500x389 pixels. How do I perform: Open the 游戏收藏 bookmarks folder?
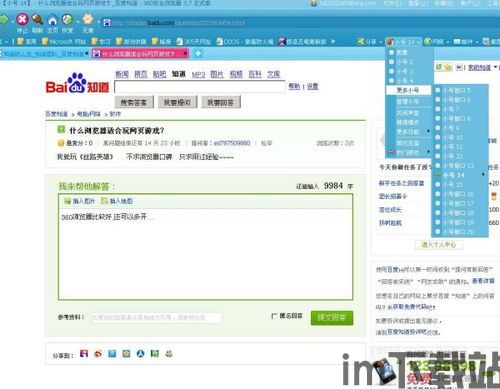pyautogui.click(x=131, y=42)
